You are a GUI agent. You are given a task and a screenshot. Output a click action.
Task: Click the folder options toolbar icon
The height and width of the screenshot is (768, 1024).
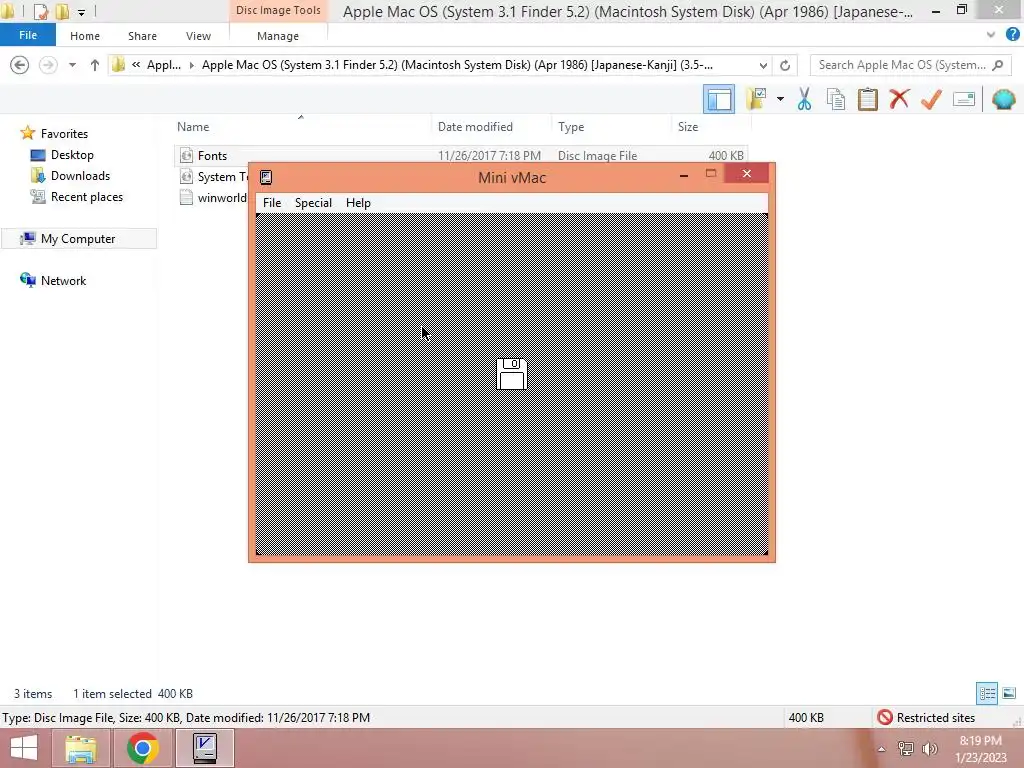756,99
